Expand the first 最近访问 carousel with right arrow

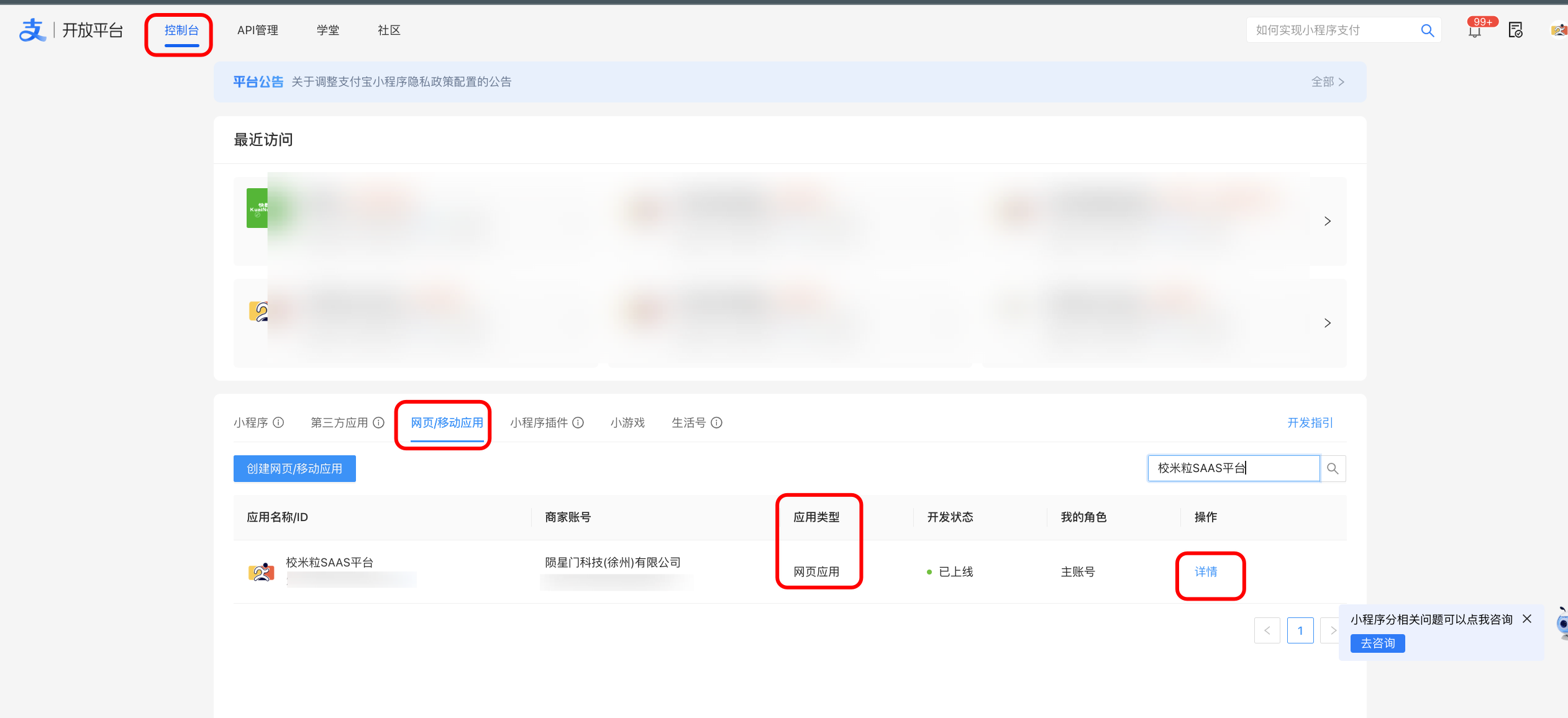(x=1327, y=221)
